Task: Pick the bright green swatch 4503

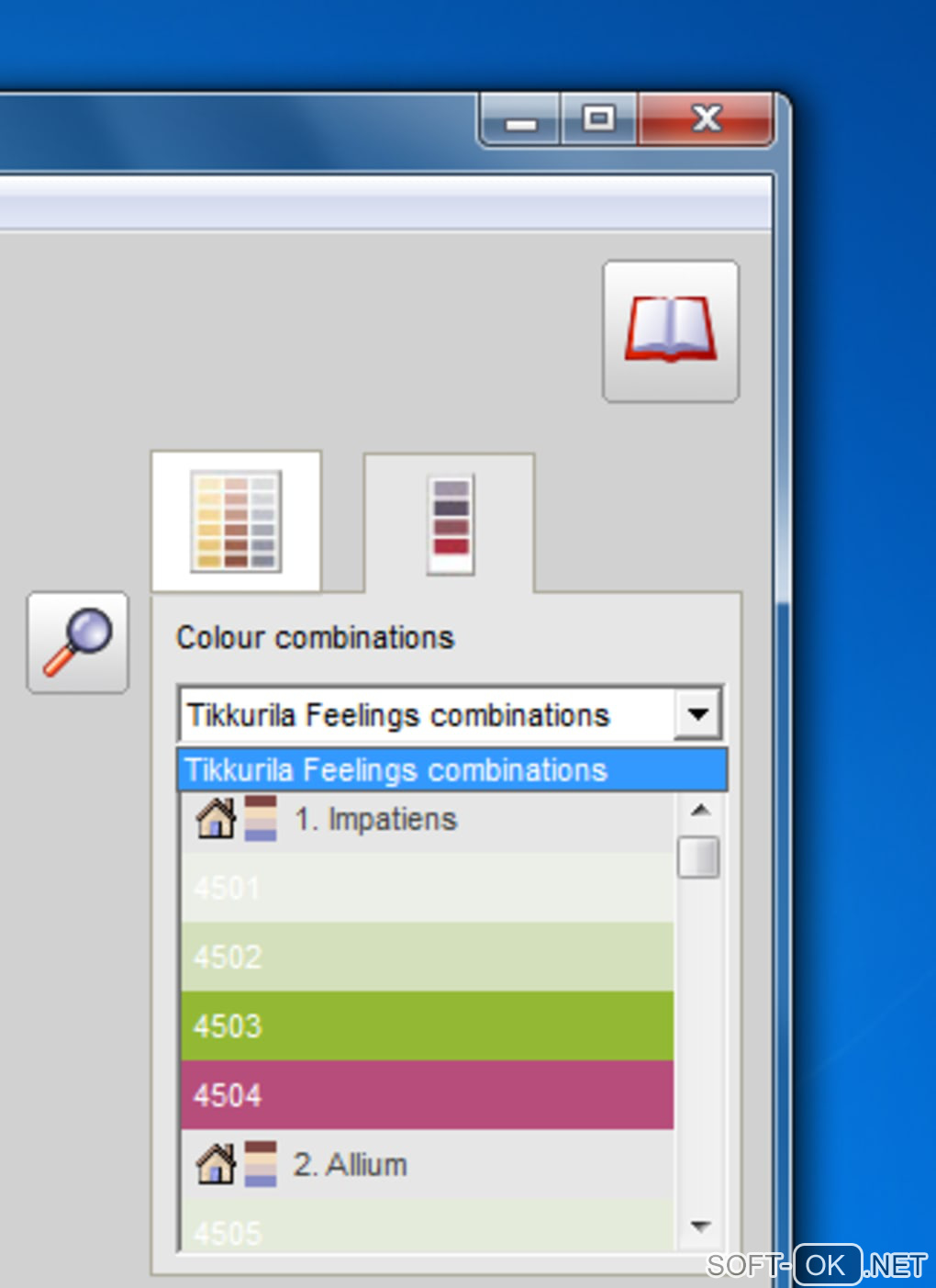Action: [x=427, y=1025]
